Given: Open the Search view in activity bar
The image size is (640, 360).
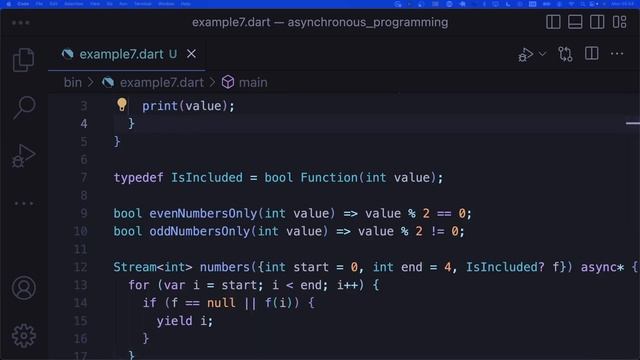Looking at the screenshot, I should click(x=24, y=107).
